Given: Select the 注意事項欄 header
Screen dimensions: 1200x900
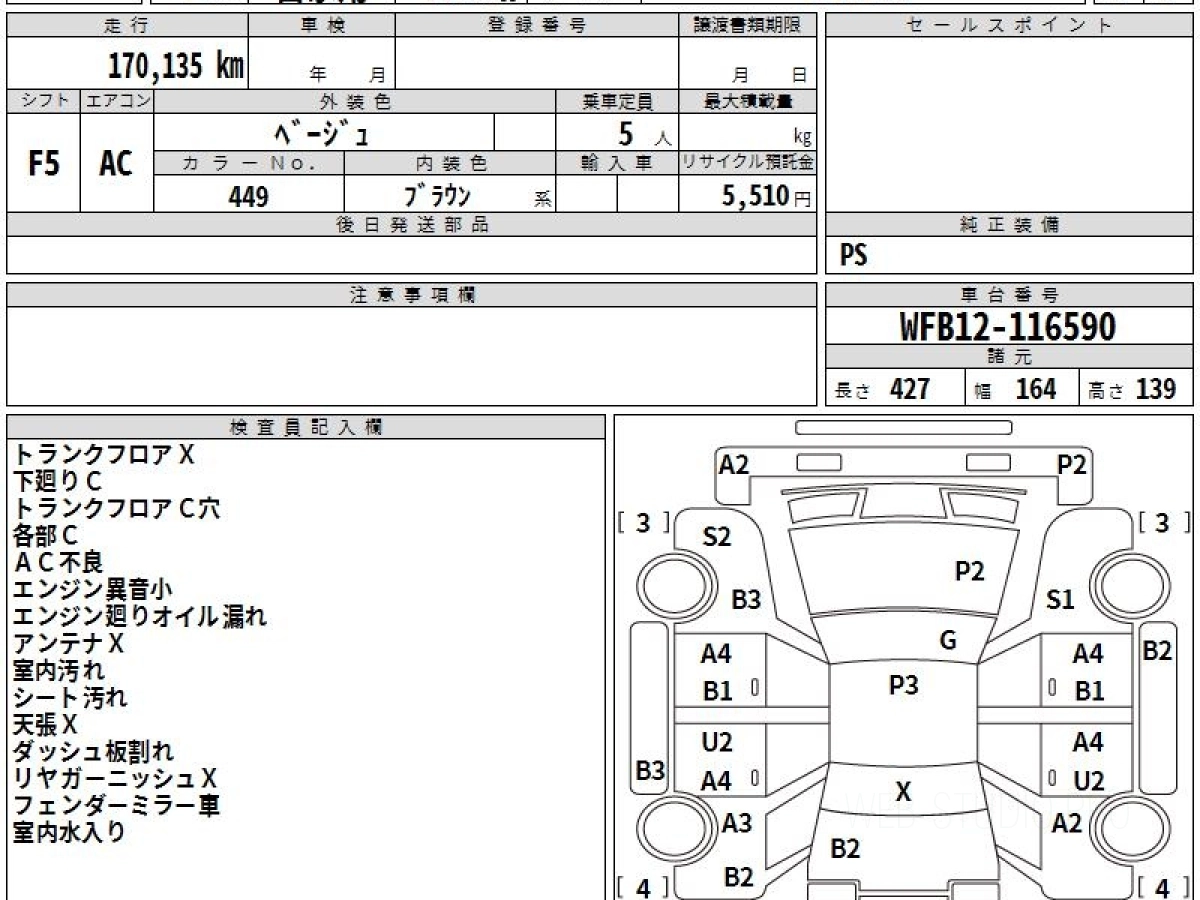Looking at the screenshot, I should pos(411,295).
